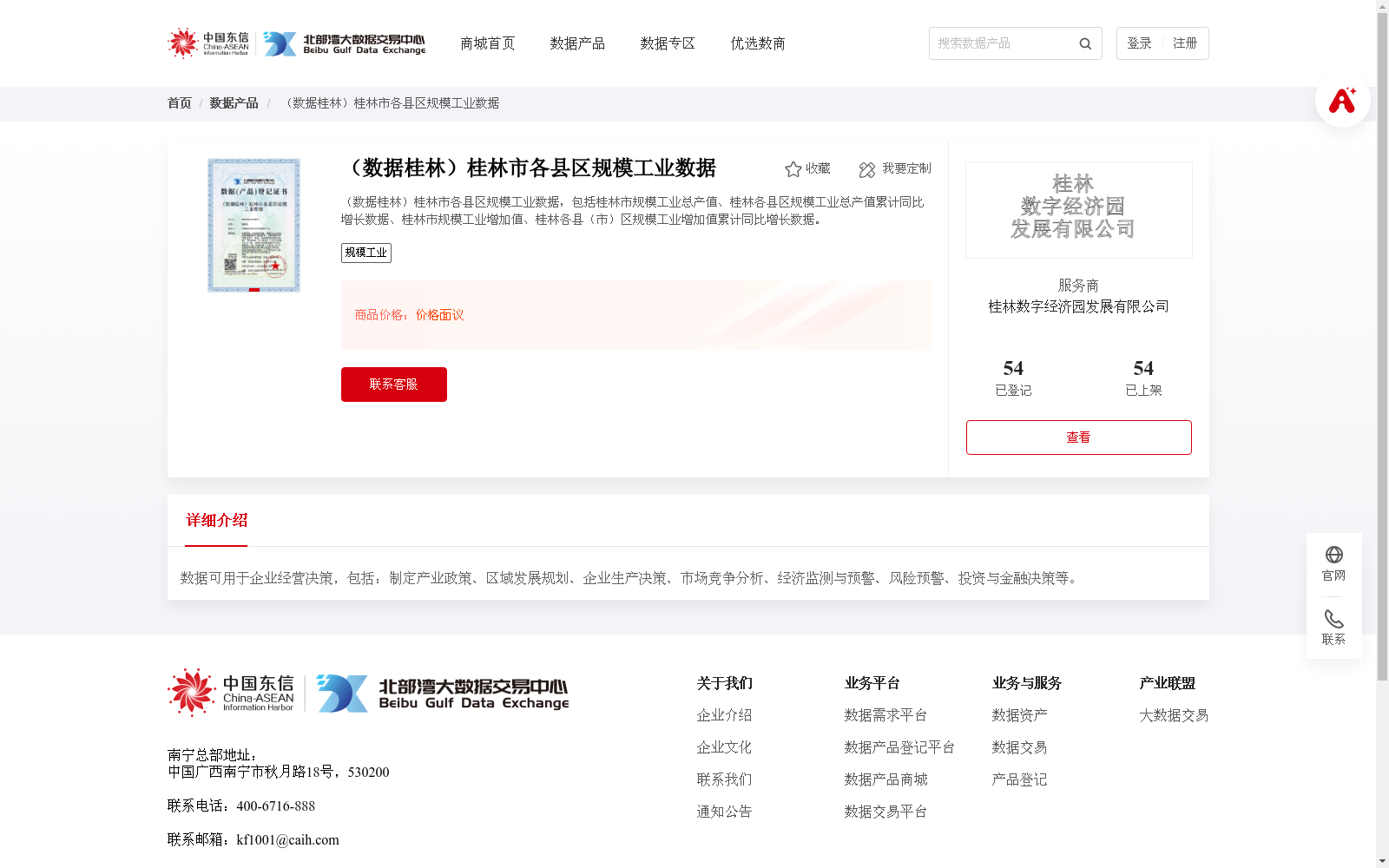1389x868 pixels.
Task: Open 数据资产 footer link
Action: coord(1019,715)
